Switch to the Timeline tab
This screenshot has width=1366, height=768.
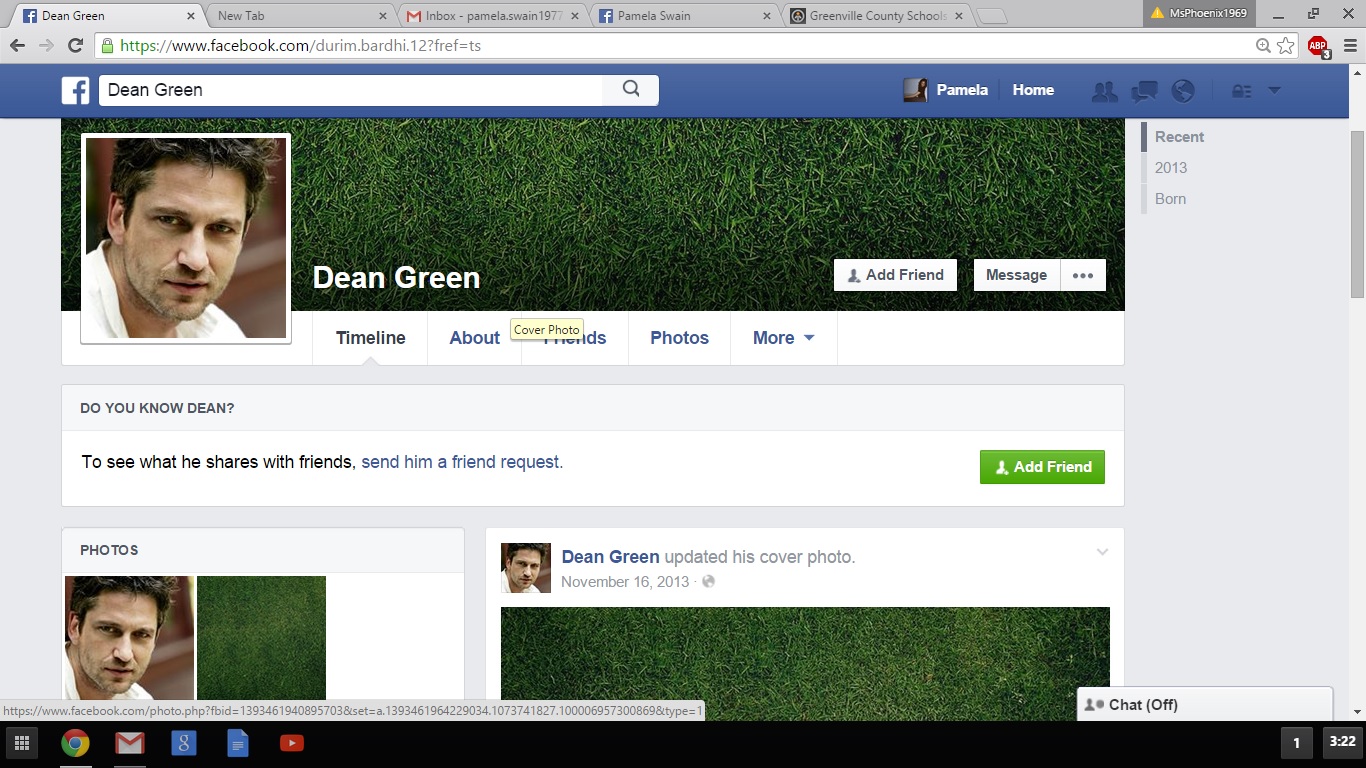coord(370,338)
